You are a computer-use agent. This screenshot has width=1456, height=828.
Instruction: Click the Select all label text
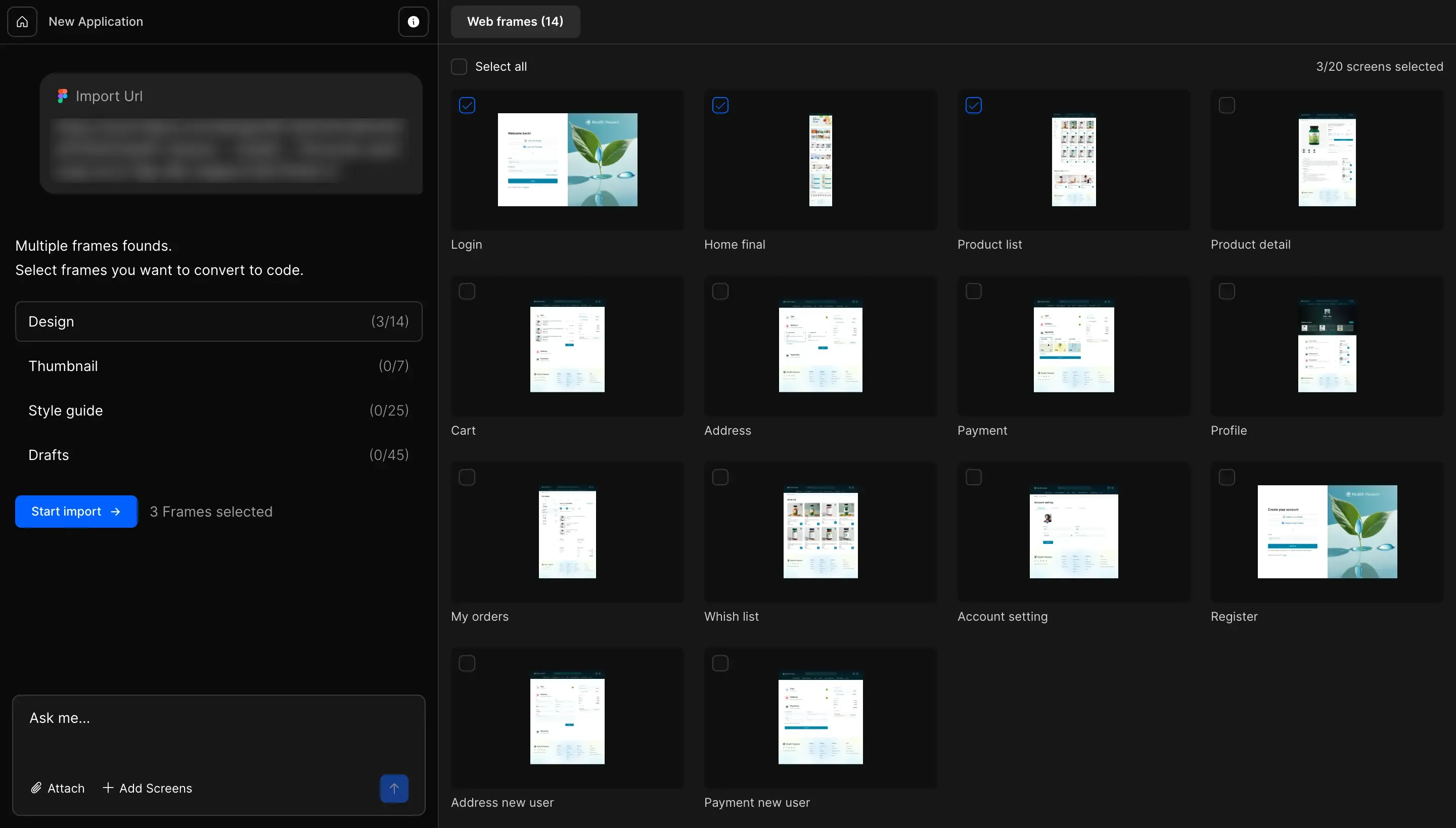500,67
